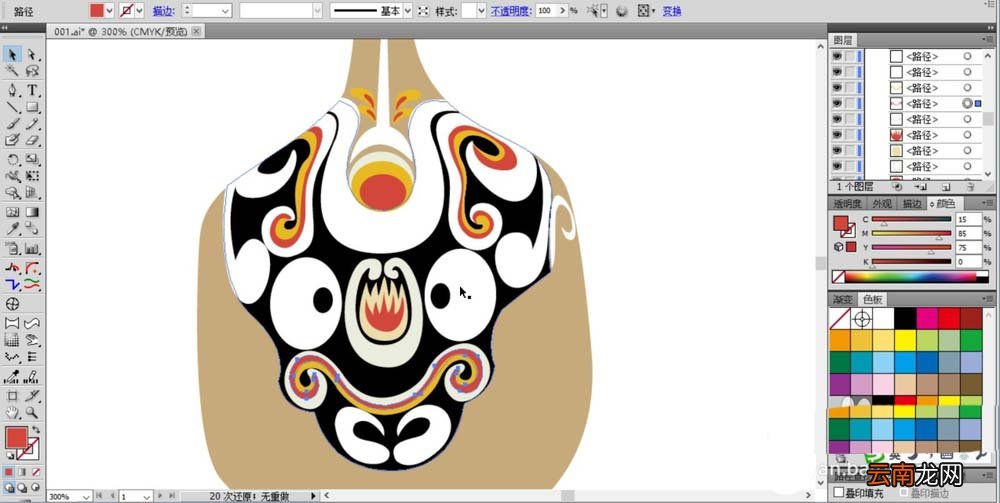Select the Direct Selection (white arrow) tool
Screen dimensions: 1000x503
tap(32, 54)
